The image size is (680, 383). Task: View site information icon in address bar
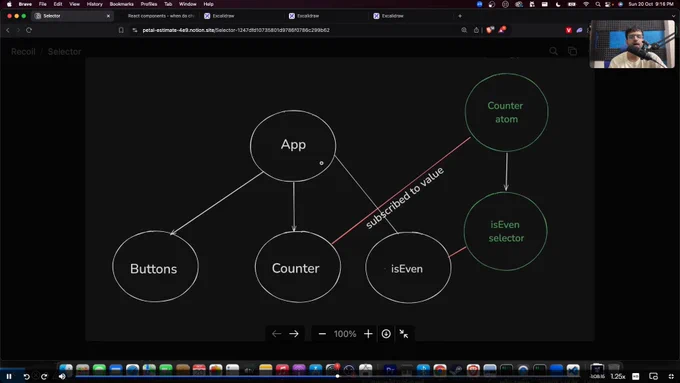135,30
